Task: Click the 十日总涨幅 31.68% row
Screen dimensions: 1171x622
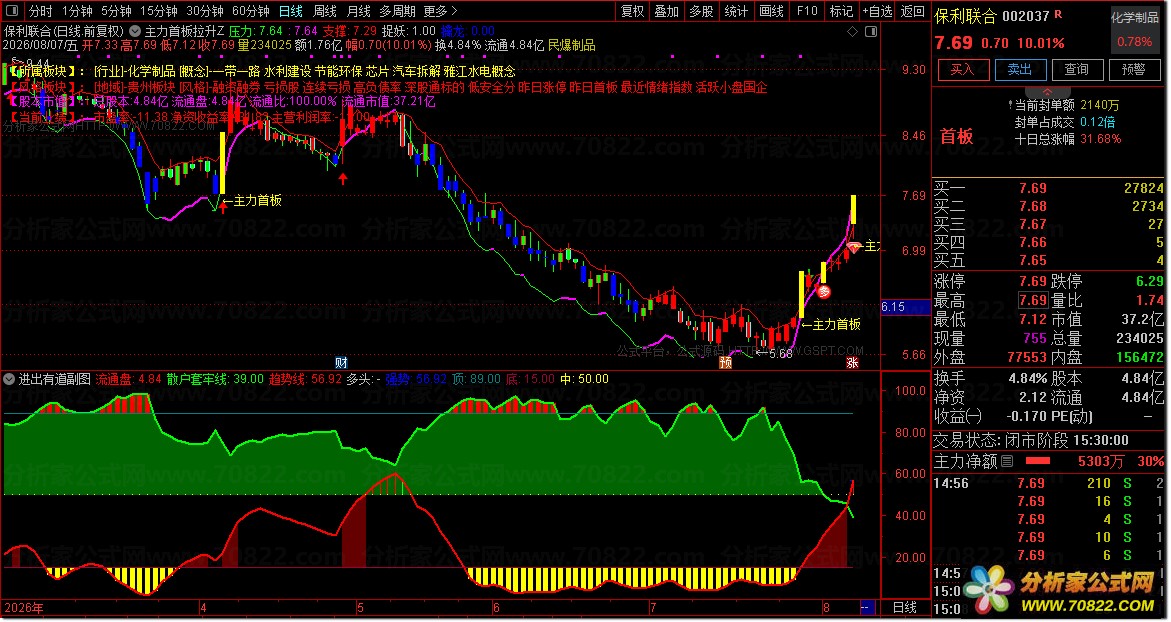Action: [x=1067, y=139]
